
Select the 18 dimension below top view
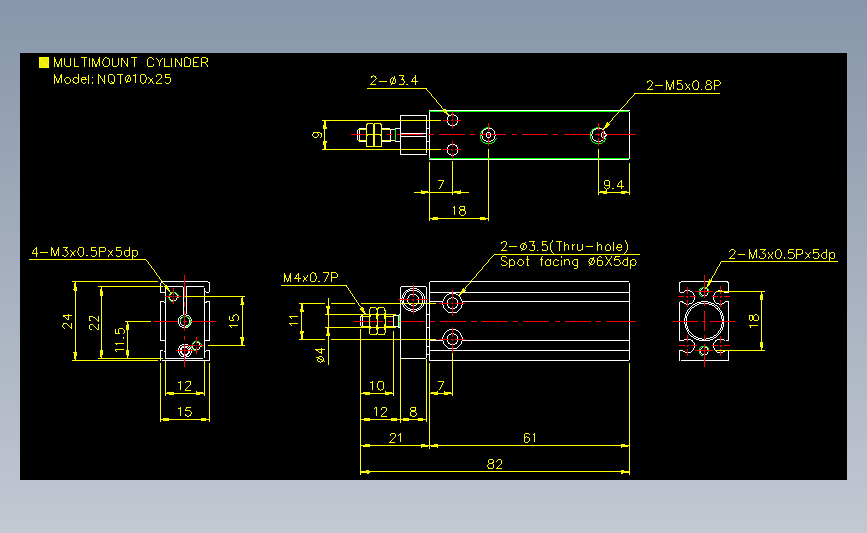(x=459, y=211)
